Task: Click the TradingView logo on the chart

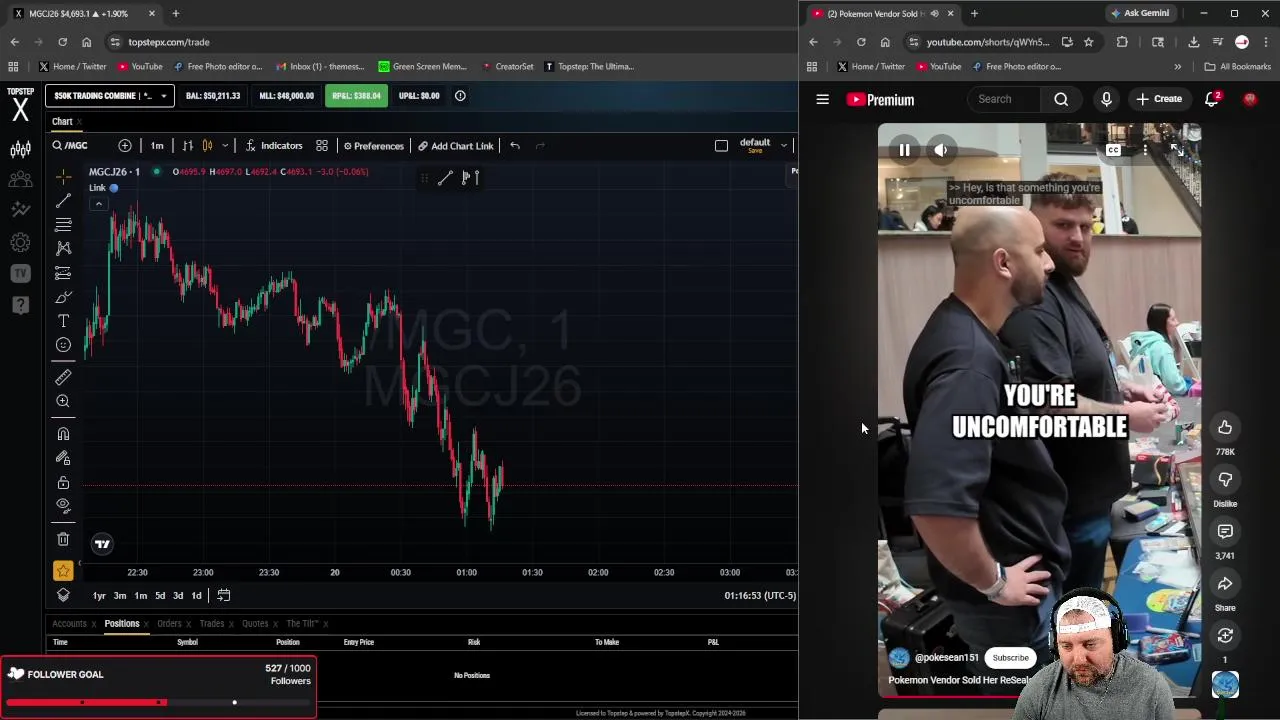Action: point(102,544)
